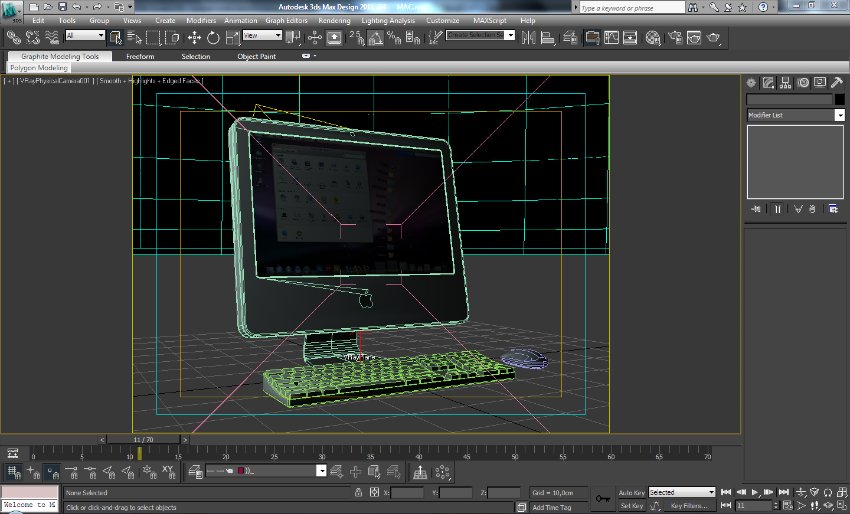
Task: Open the Utilities hammer panel
Action: 836,82
